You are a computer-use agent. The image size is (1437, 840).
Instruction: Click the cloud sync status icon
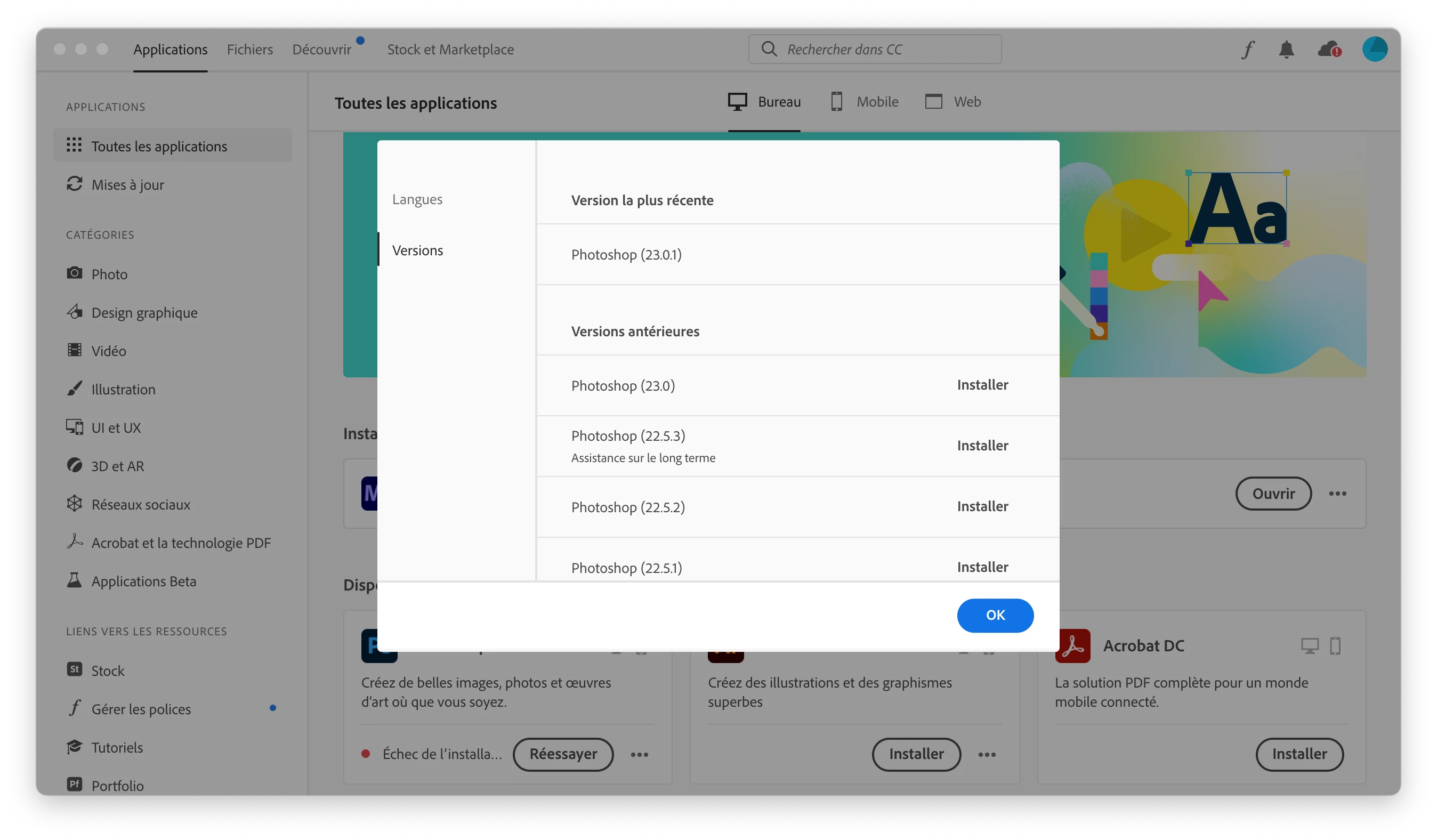click(x=1328, y=50)
